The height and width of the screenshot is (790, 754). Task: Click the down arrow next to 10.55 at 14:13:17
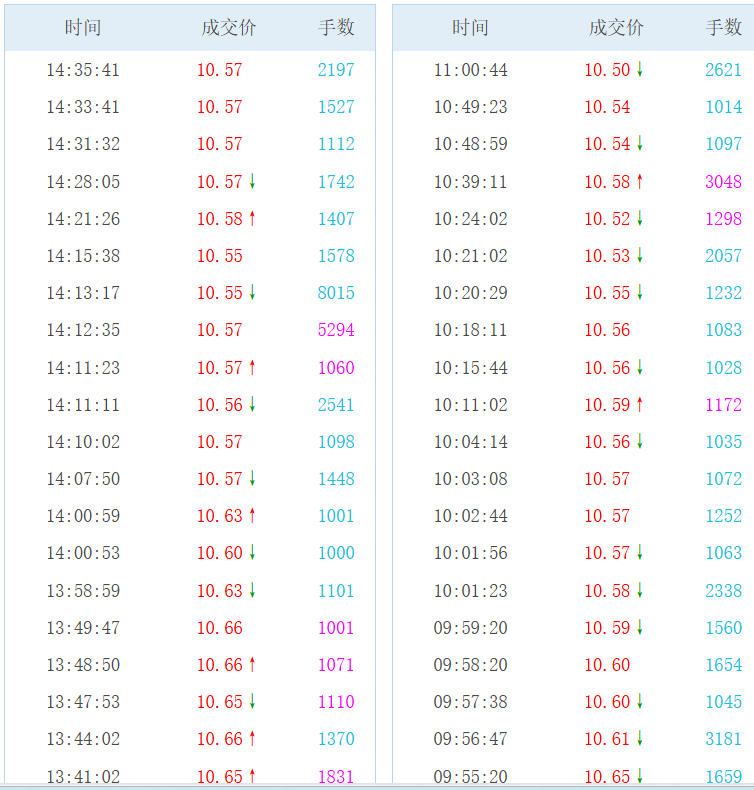[252, 293]
